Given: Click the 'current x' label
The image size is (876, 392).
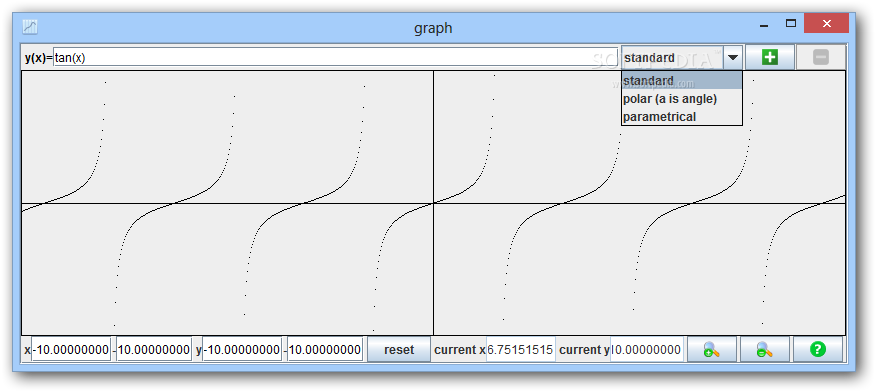Looking at the screenshot, I should point(459,350).
